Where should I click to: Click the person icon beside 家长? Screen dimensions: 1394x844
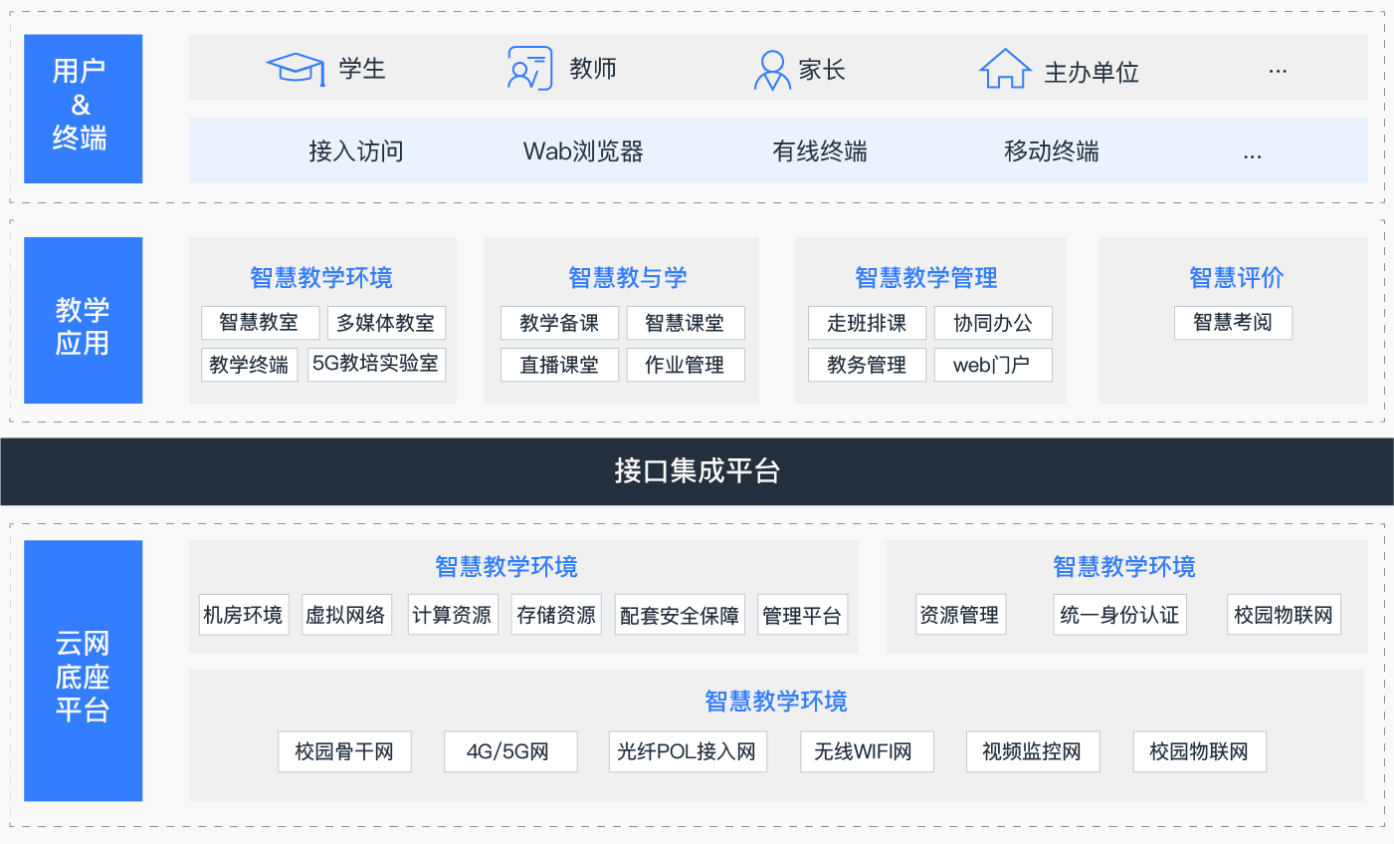[771, 70]
